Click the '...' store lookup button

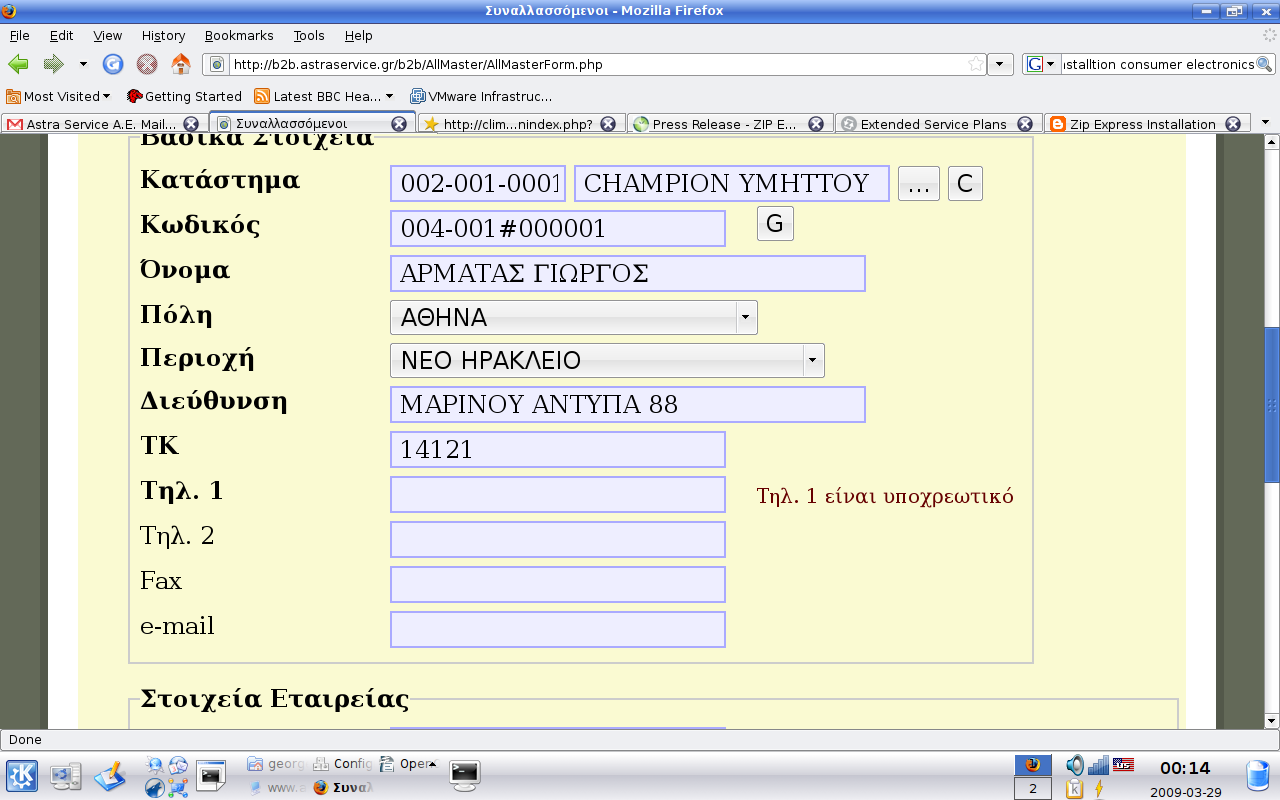pos(919,183)
